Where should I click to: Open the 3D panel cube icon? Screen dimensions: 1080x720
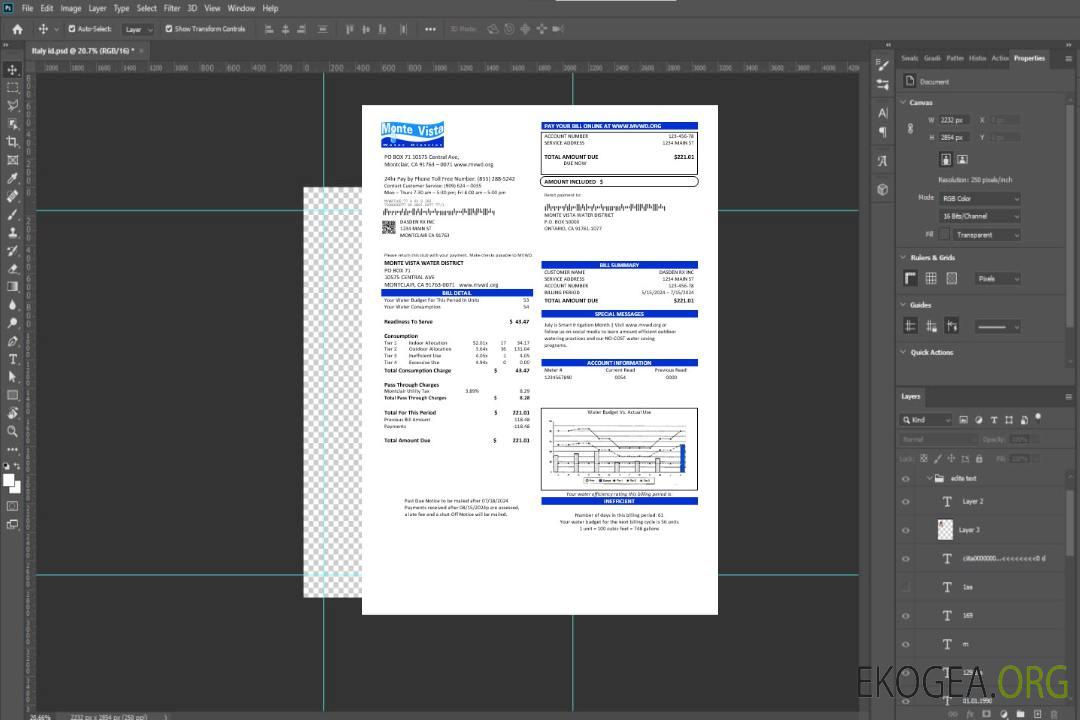pyautogui.click(x=883, y=189)
